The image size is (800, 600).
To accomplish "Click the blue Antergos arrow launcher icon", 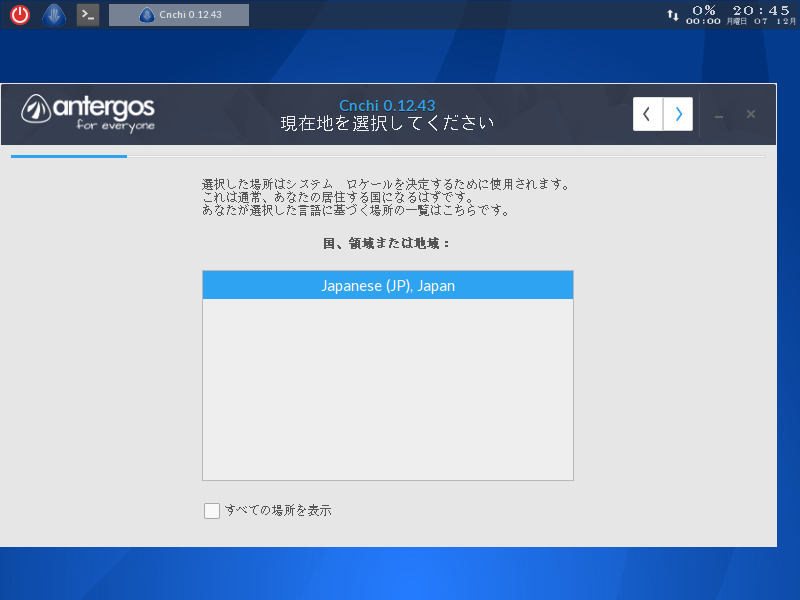I will [x=53, y=14].
